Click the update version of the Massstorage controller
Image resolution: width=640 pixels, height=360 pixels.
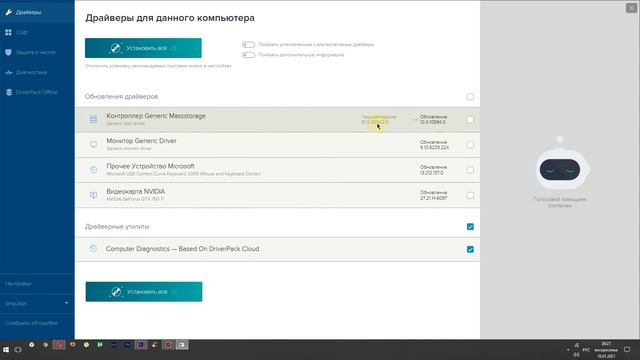433,120
